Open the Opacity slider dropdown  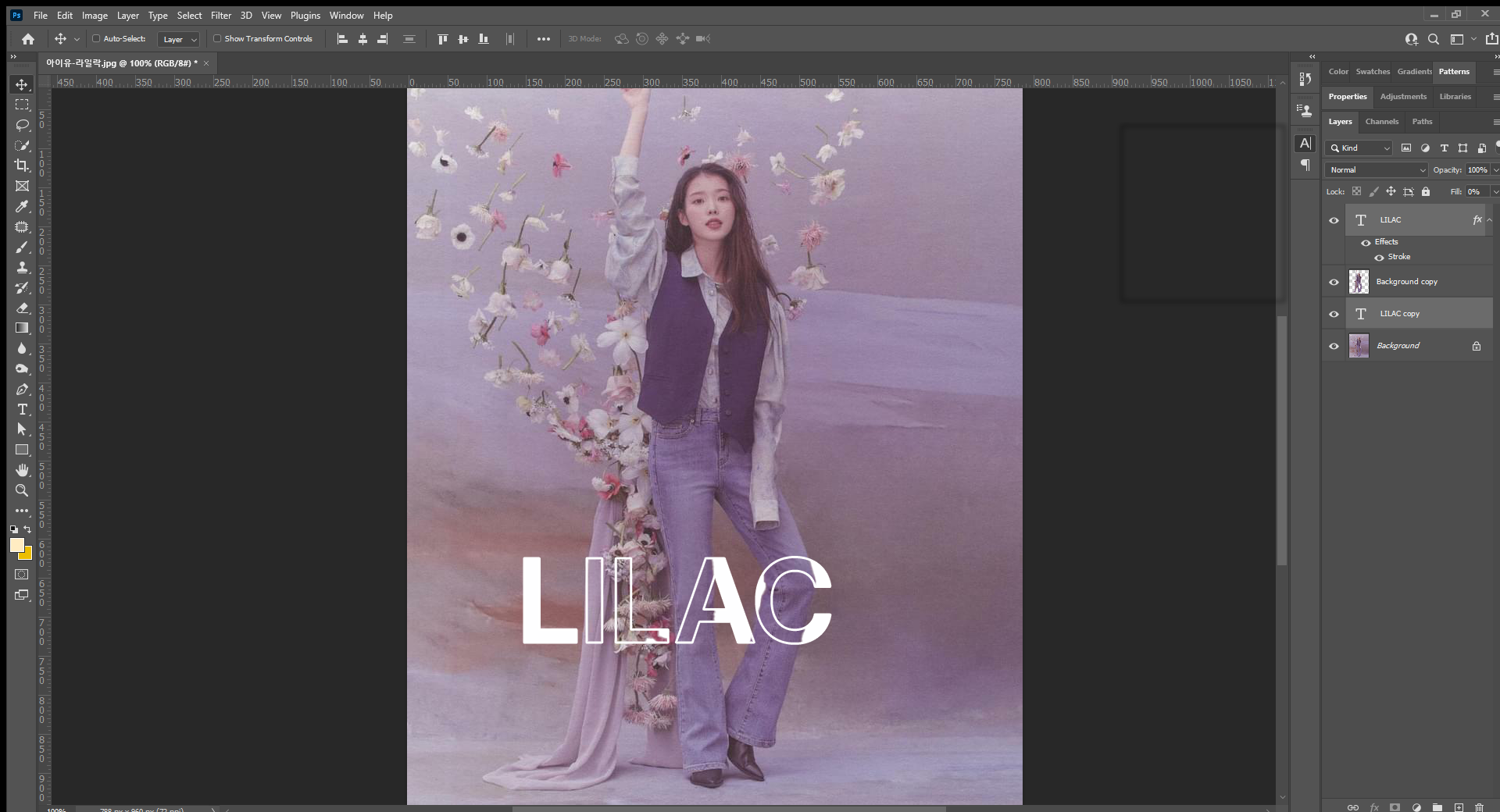[1495, 169]
